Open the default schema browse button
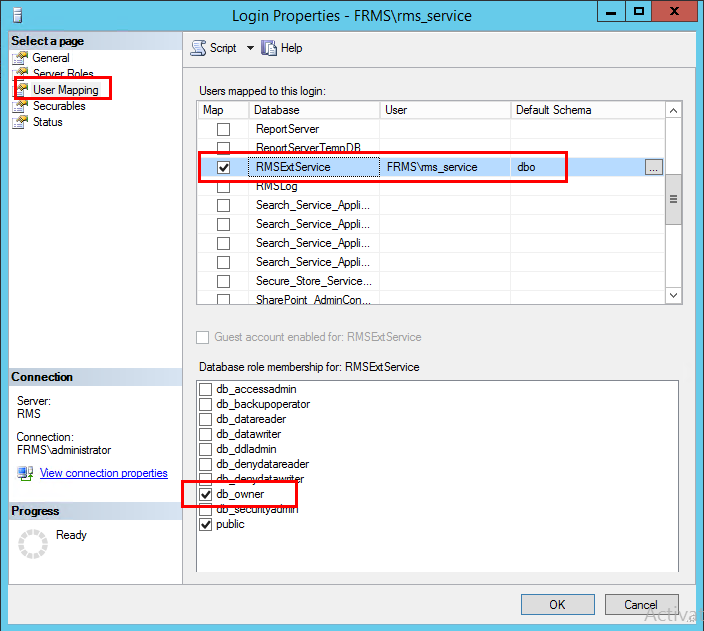Screen dimensions: 704x631 653,168
